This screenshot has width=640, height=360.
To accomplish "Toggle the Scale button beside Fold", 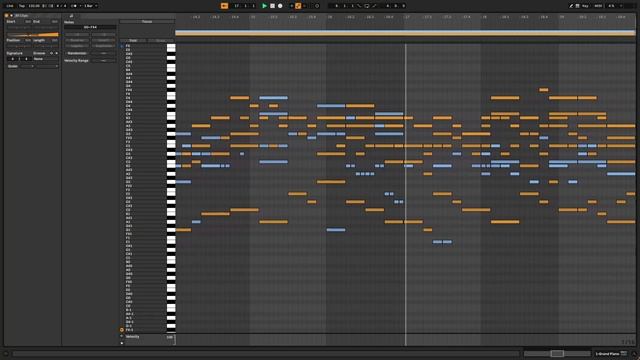I will [x=161, y=40].
